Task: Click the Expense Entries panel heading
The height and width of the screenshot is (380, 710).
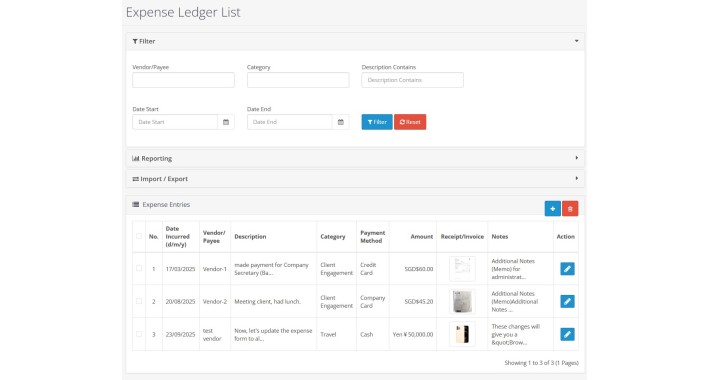Action: (x=166, y=205)
